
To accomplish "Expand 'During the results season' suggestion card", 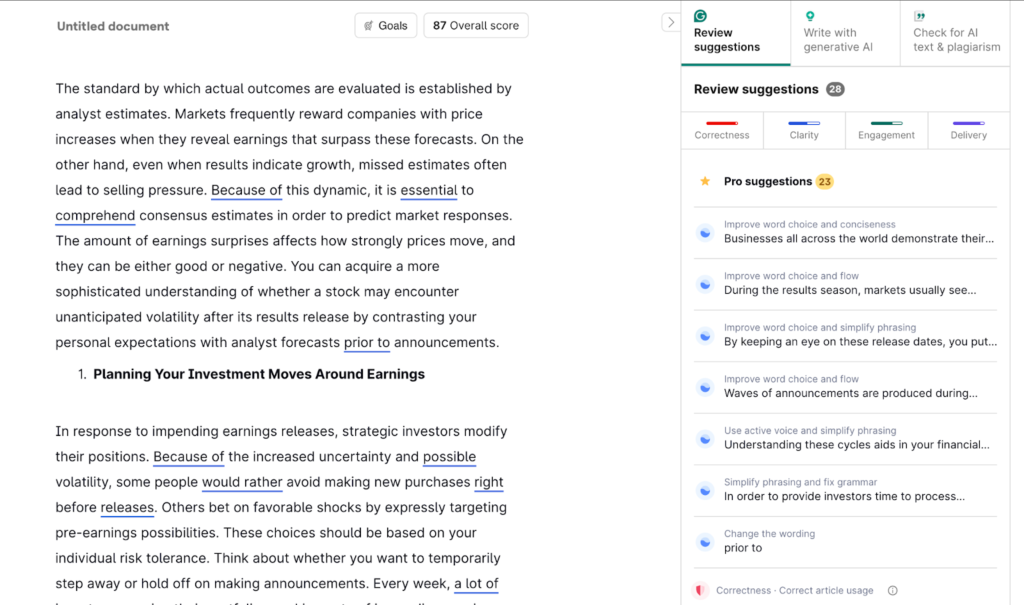I will [x=849, y=284].
